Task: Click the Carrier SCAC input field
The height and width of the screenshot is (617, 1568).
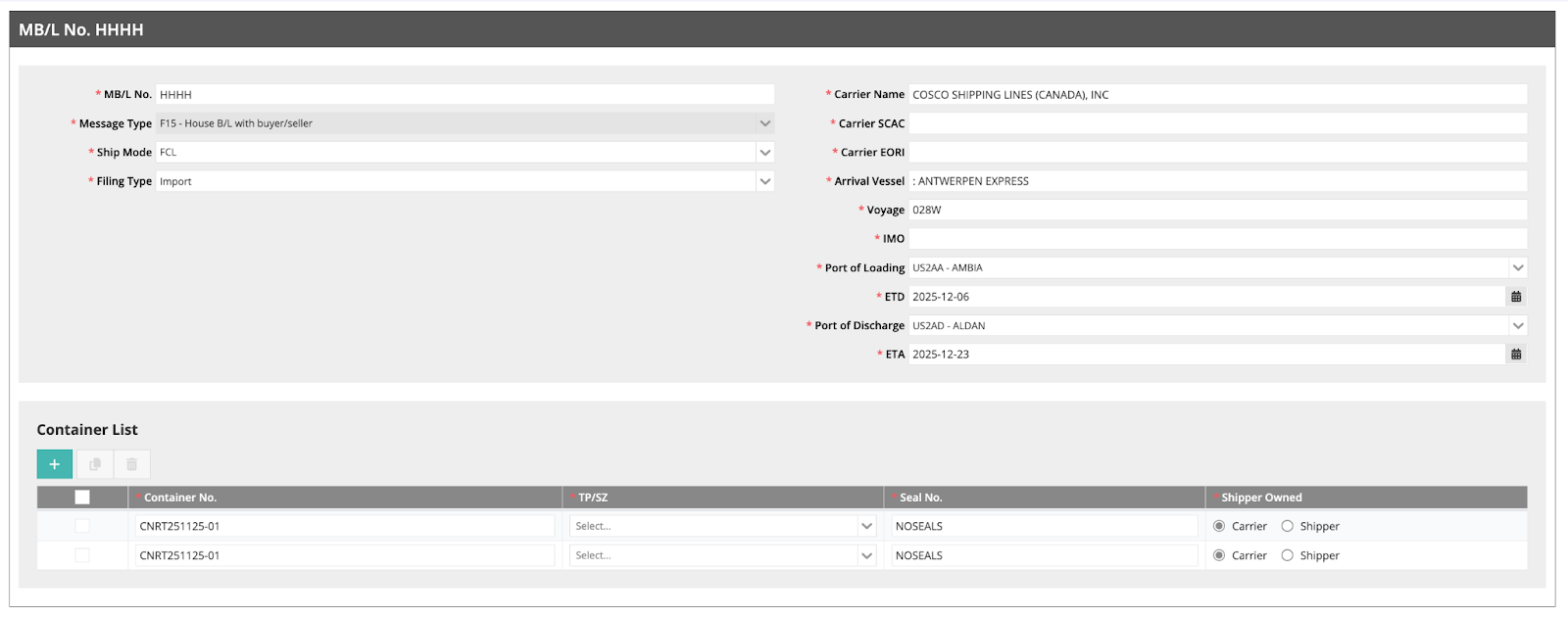Action: (x=1217, y=123)
